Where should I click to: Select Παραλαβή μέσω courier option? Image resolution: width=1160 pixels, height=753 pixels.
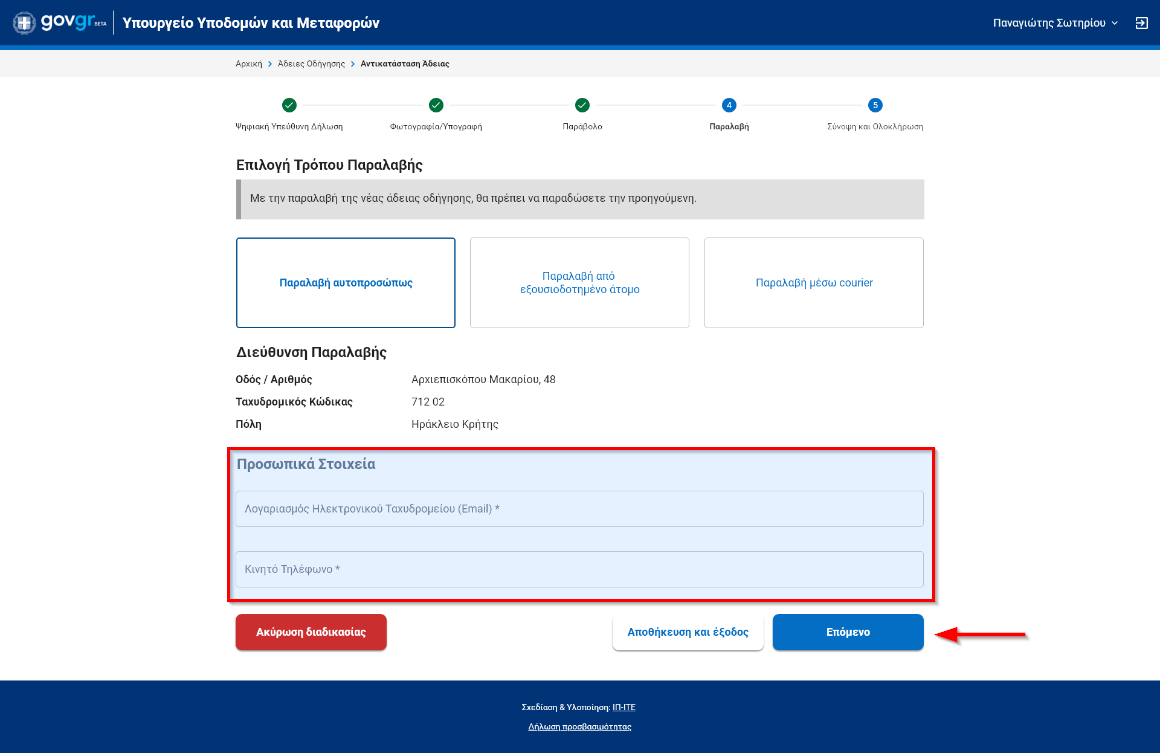click(814, 283)
